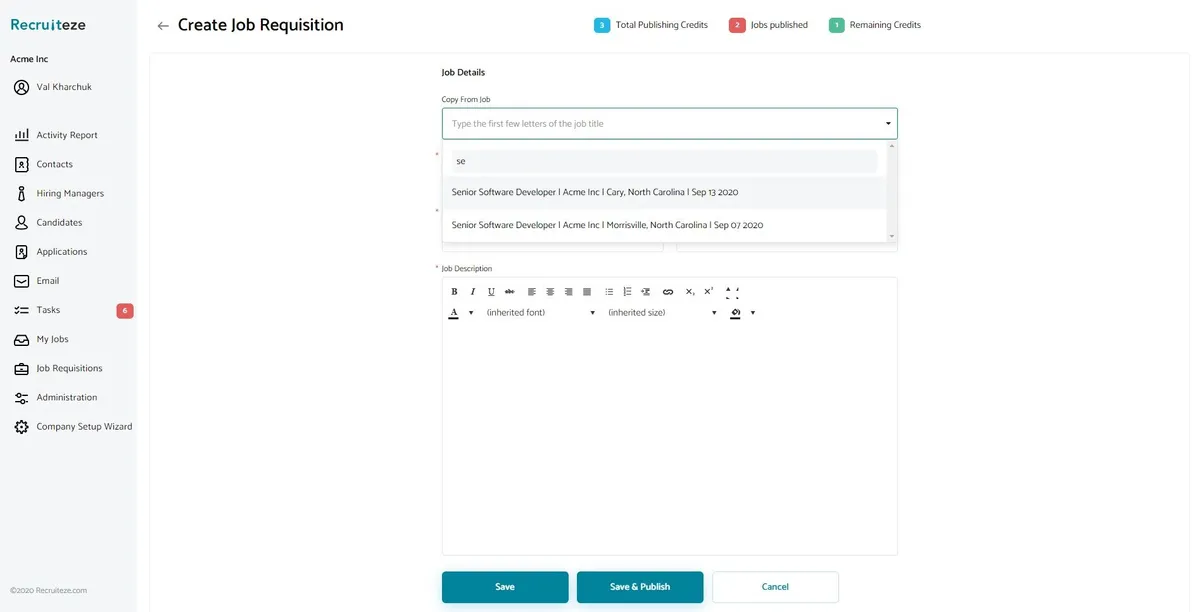This screenshot has width=1200, height=612.
Task: Click the indent icon
Action: pyautogui.click(x=646, y=292)
